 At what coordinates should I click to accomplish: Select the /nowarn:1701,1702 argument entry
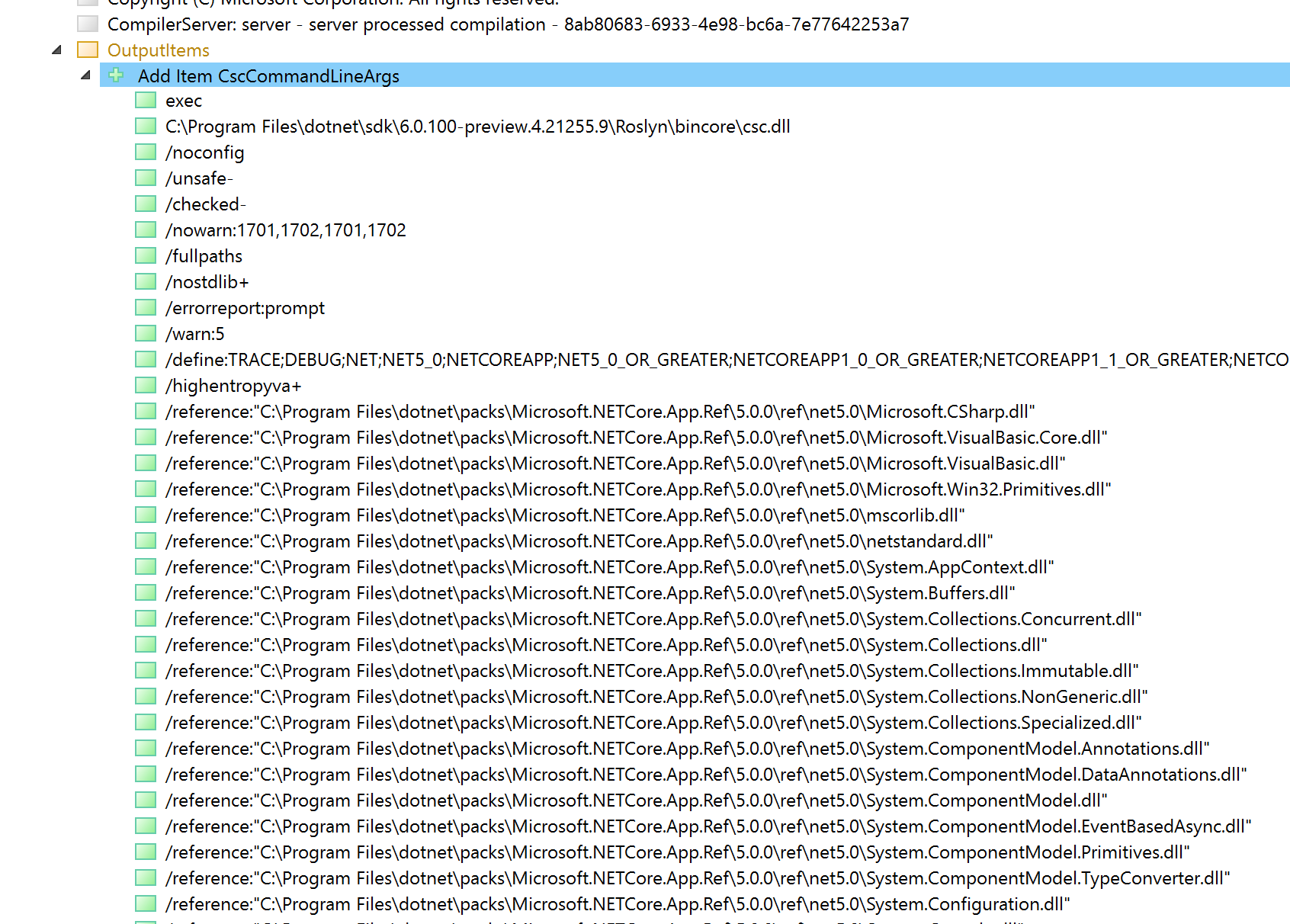tap(286, 229)
